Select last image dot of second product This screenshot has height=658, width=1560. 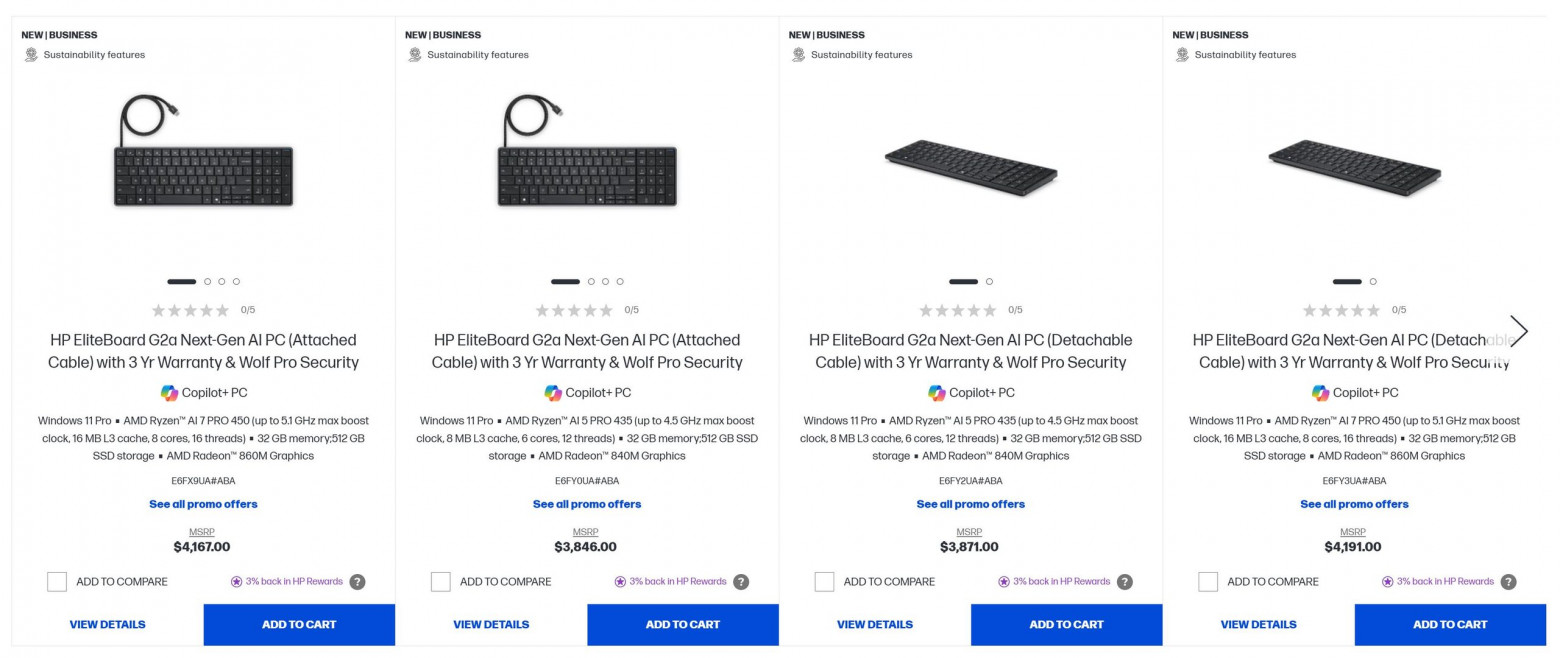tap(620, 282)
